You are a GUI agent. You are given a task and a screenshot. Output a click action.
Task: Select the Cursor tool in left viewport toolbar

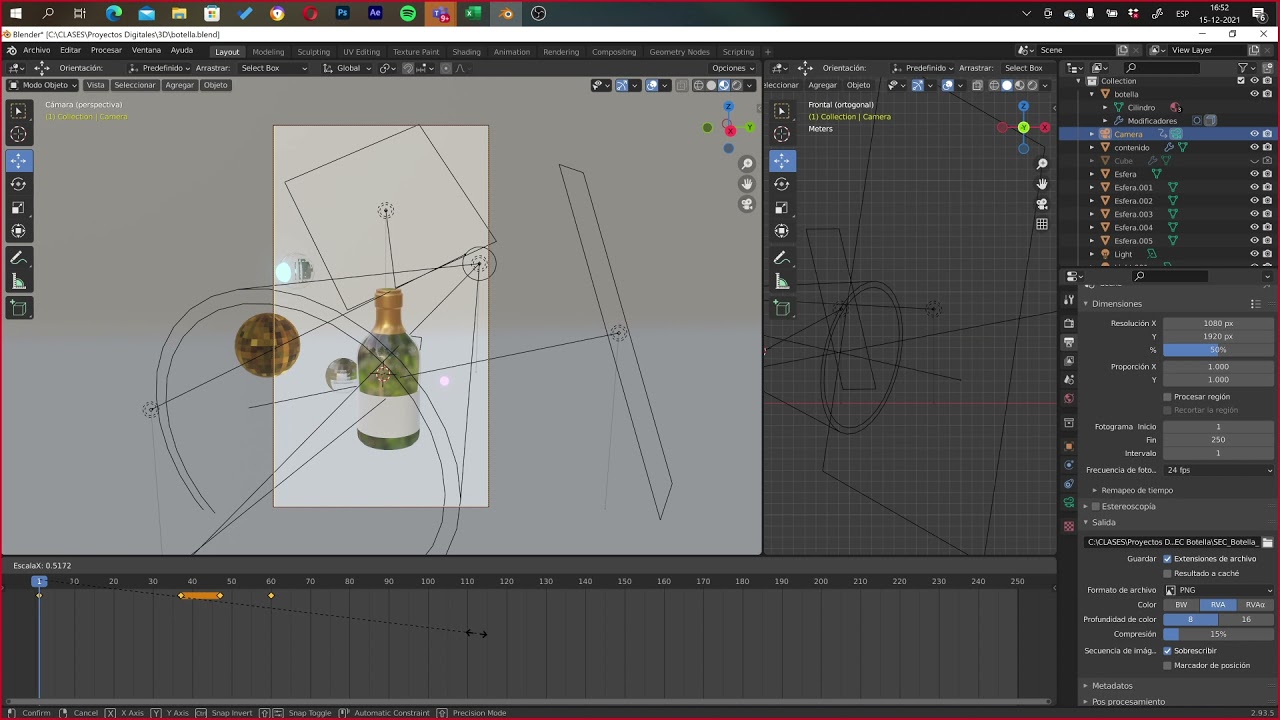[x=18, y=134]
